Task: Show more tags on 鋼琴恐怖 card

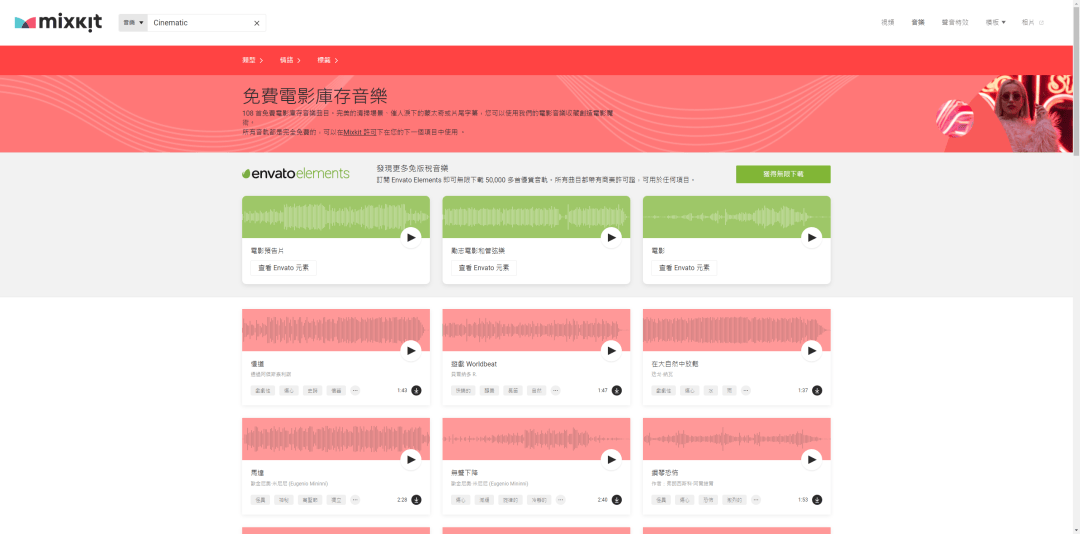Action: [756, 500]
